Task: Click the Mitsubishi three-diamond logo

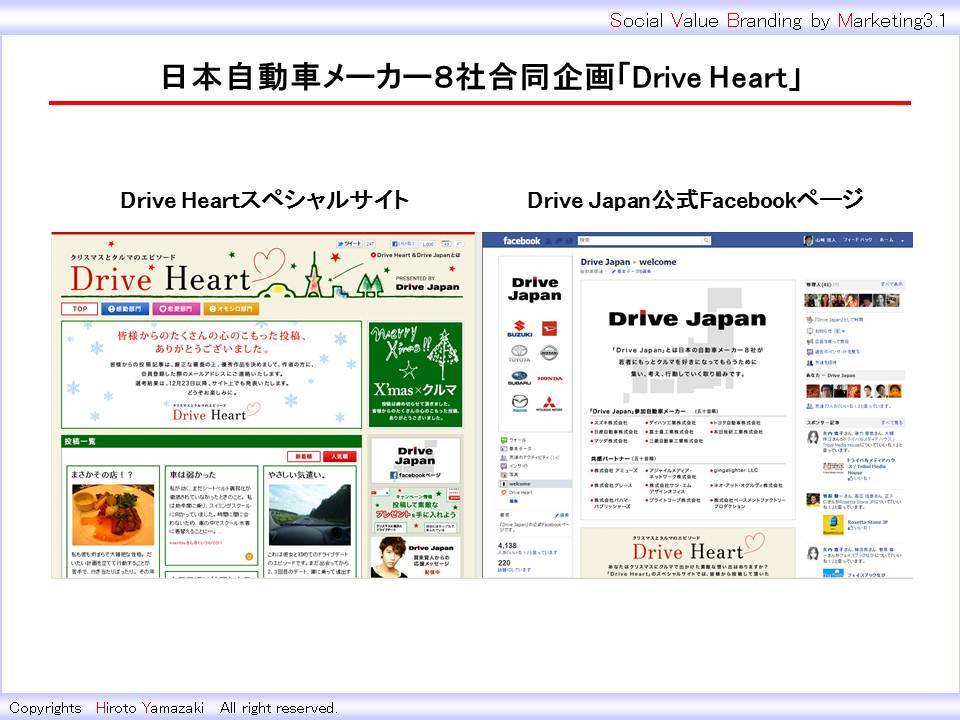Action: click(549, 403)
